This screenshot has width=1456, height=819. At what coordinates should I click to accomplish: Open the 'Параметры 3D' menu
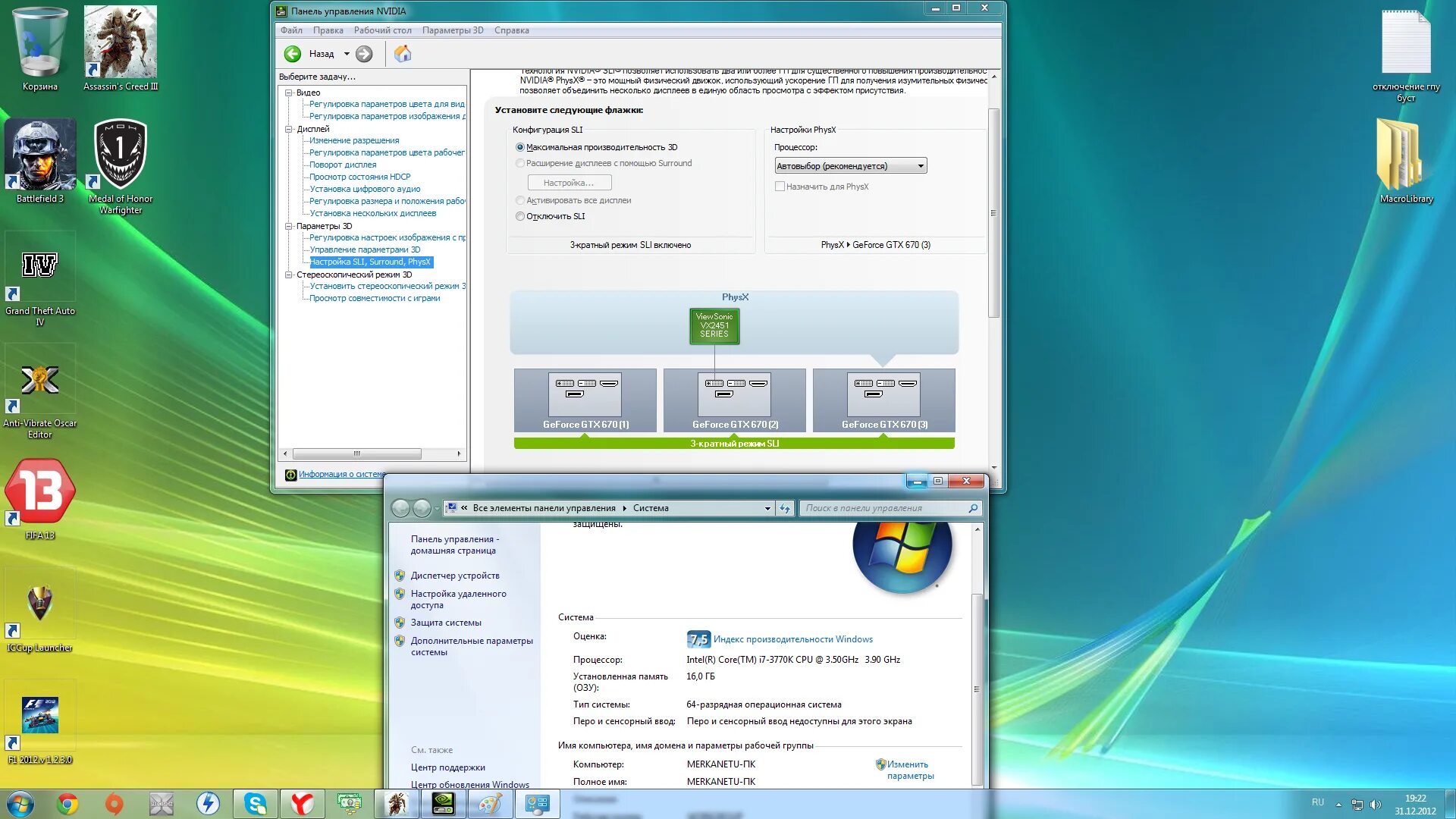[453, 30]
